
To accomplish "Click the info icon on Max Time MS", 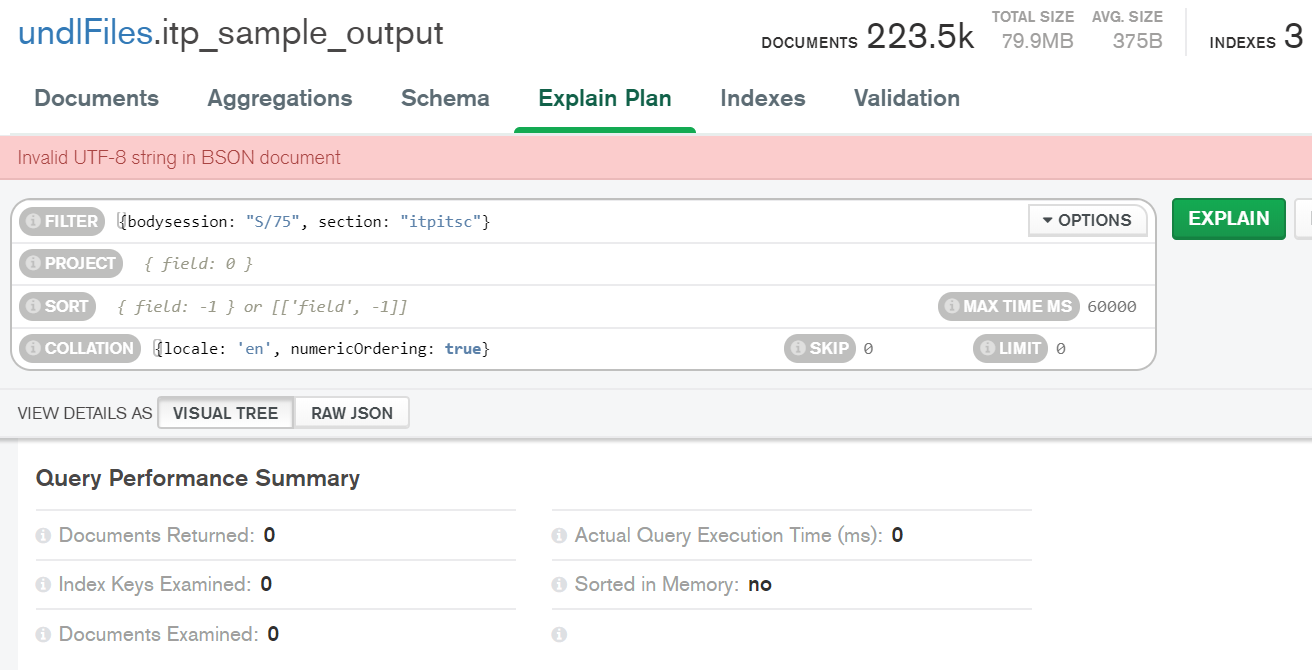I will pos(952,307).
